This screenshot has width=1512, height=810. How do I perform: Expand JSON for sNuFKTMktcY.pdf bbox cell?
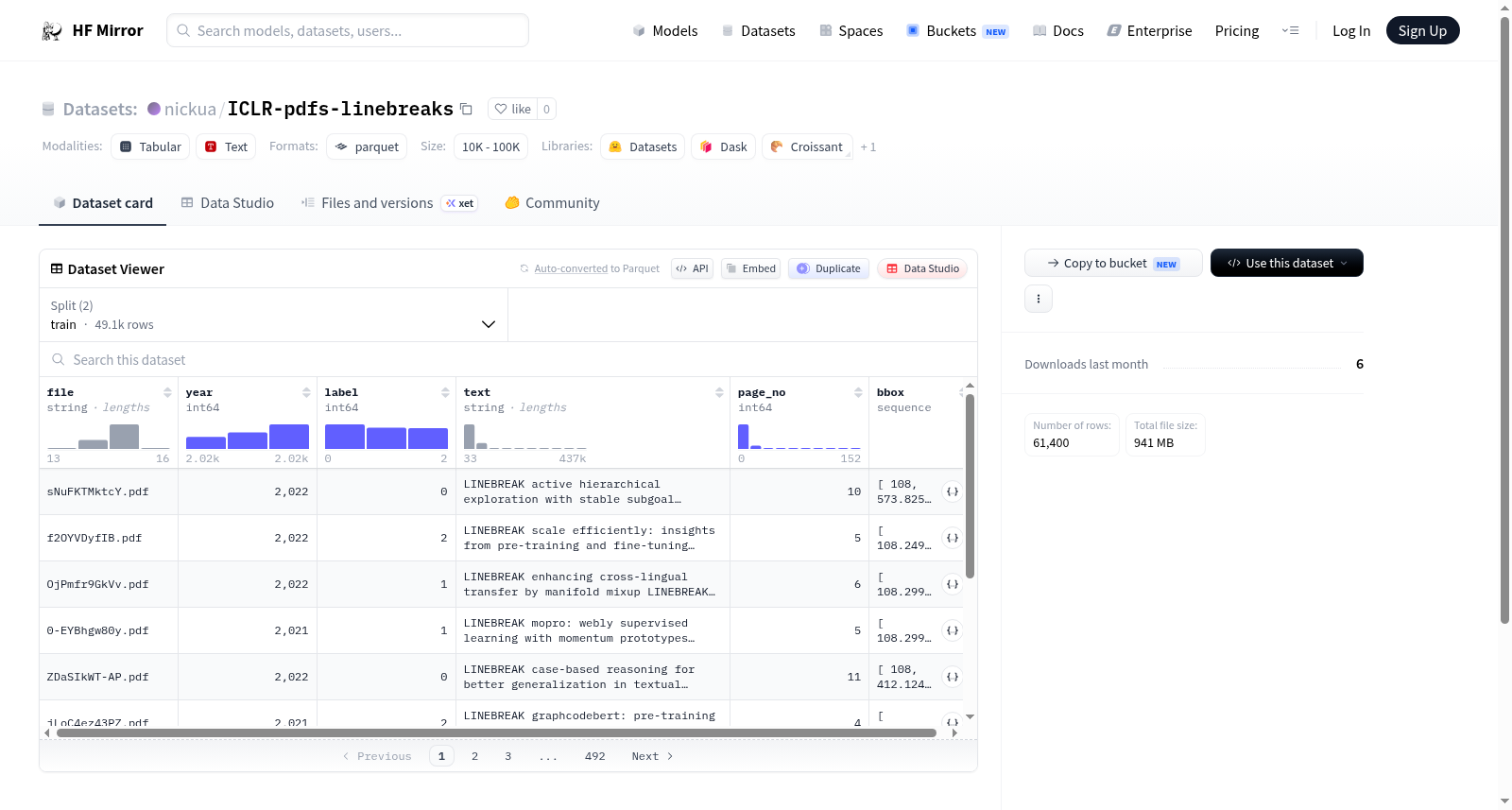click(953, 491)
